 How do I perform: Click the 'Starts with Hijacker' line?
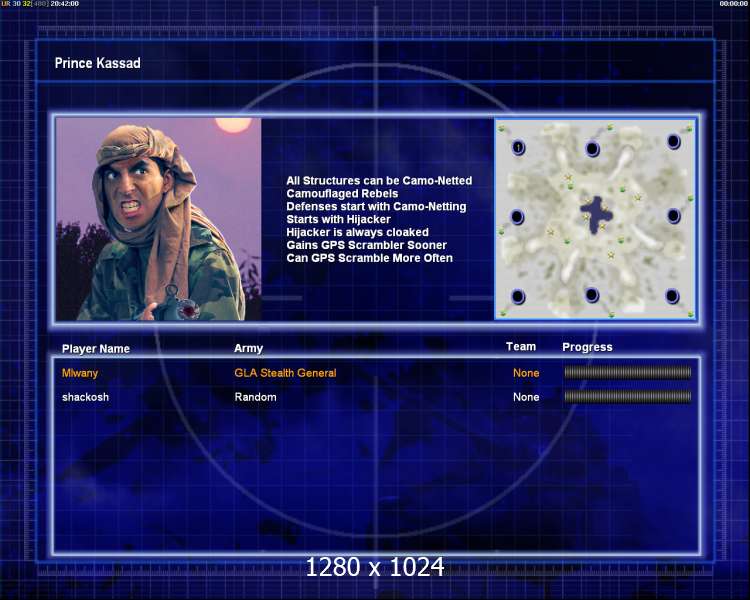pyautogui.click(x=338, y=219)
